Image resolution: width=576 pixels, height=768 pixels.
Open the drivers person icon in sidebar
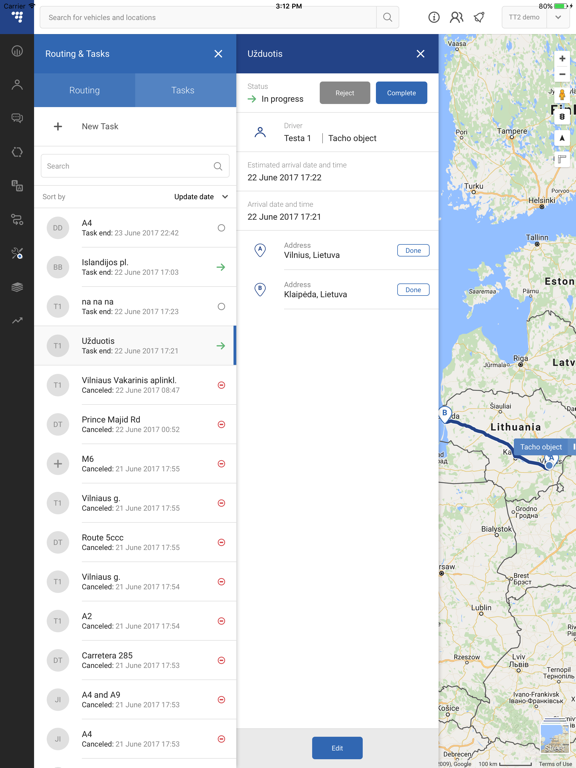[17, 85]
